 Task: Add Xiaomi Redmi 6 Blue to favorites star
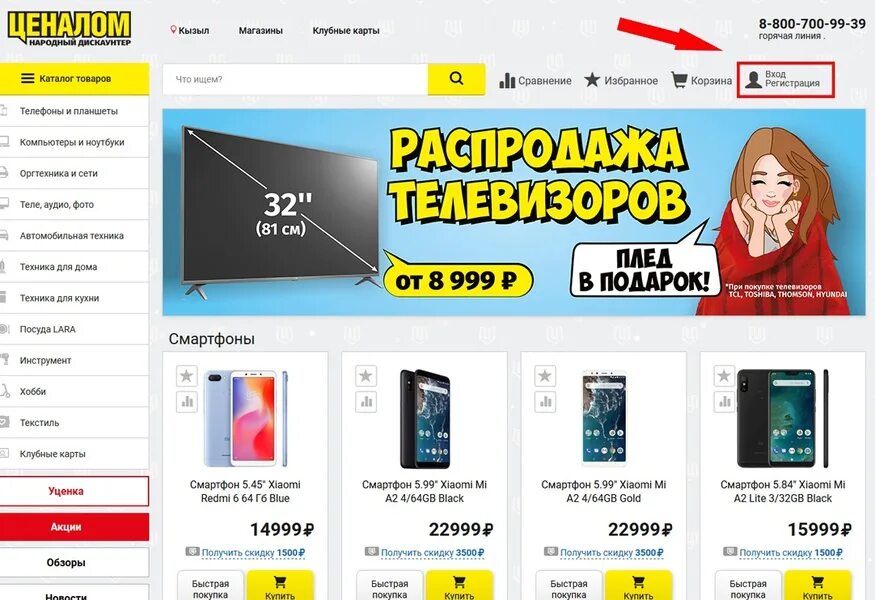[186, 376]
